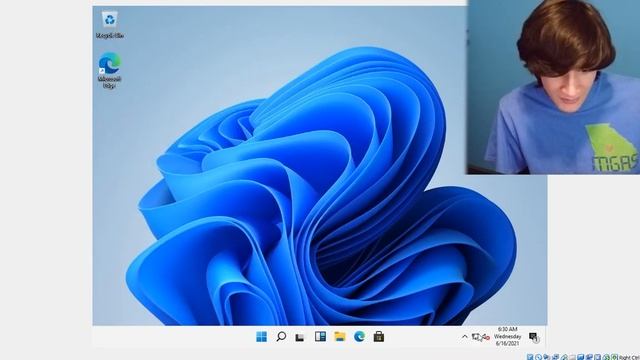
Task: Open the taskbar Search magnifier
Action: click(x=281, y=336)
